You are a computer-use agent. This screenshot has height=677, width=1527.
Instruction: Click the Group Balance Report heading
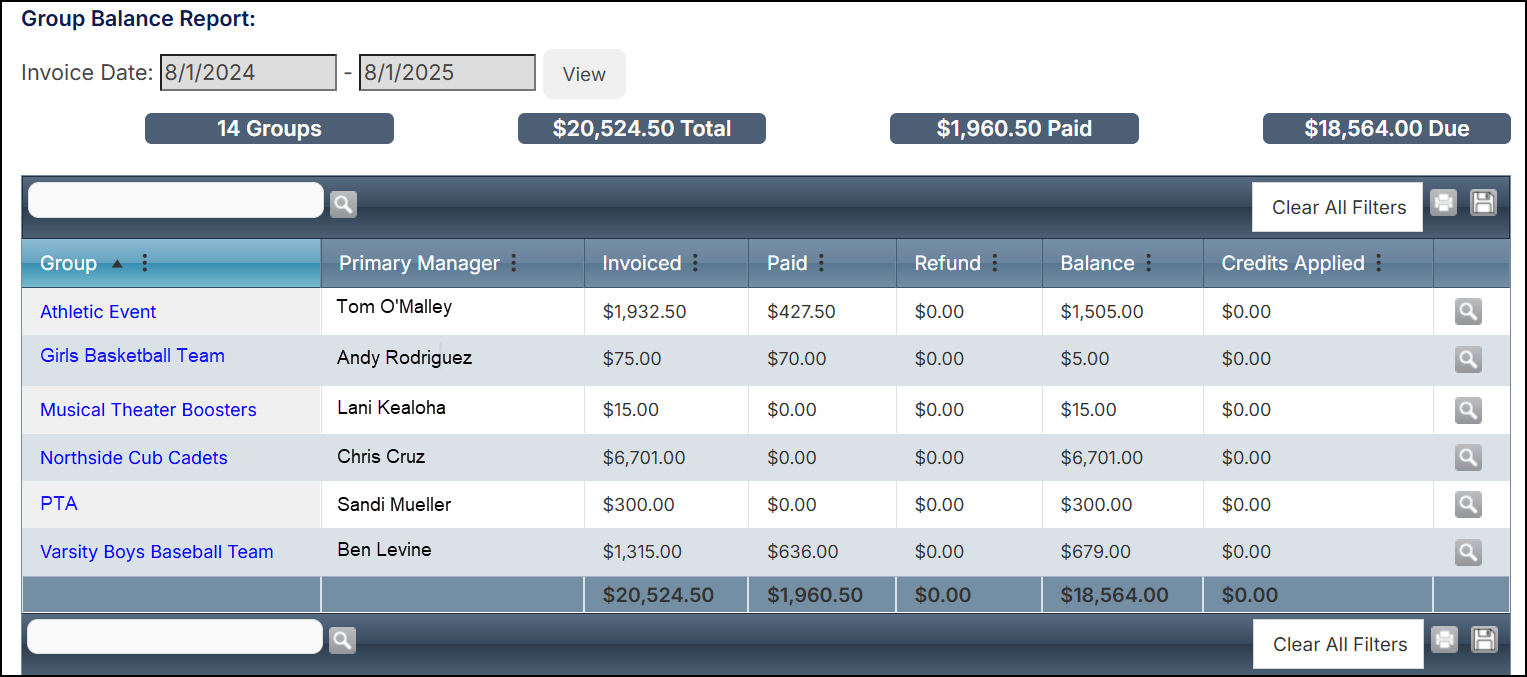pos(138,19)
